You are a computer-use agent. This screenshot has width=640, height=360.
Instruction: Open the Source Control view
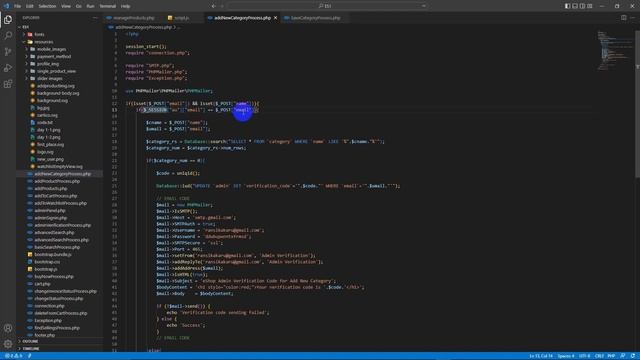coord(8,52)
